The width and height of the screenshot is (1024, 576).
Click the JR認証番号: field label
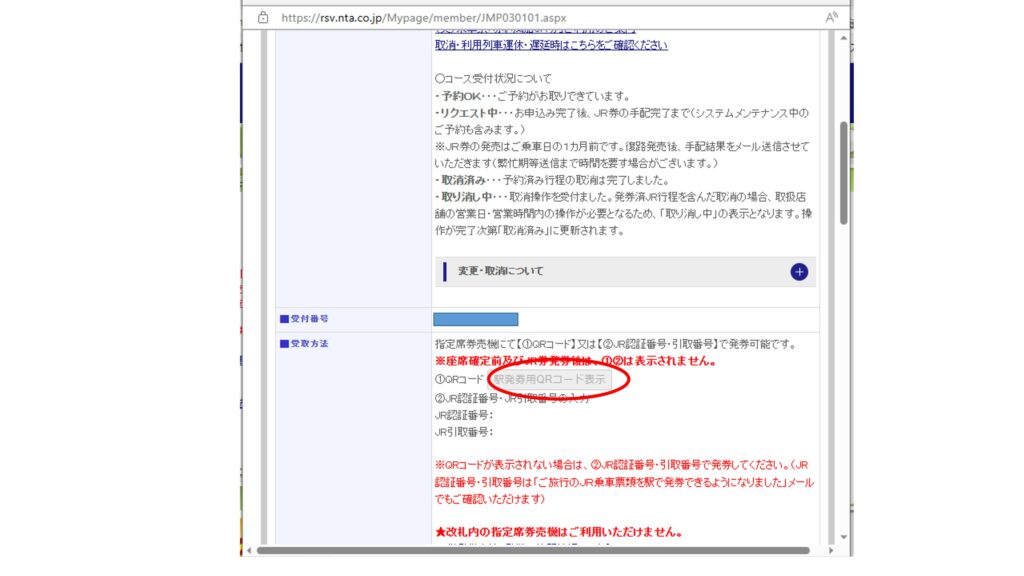pyautogui.click(x=464, y=414)
